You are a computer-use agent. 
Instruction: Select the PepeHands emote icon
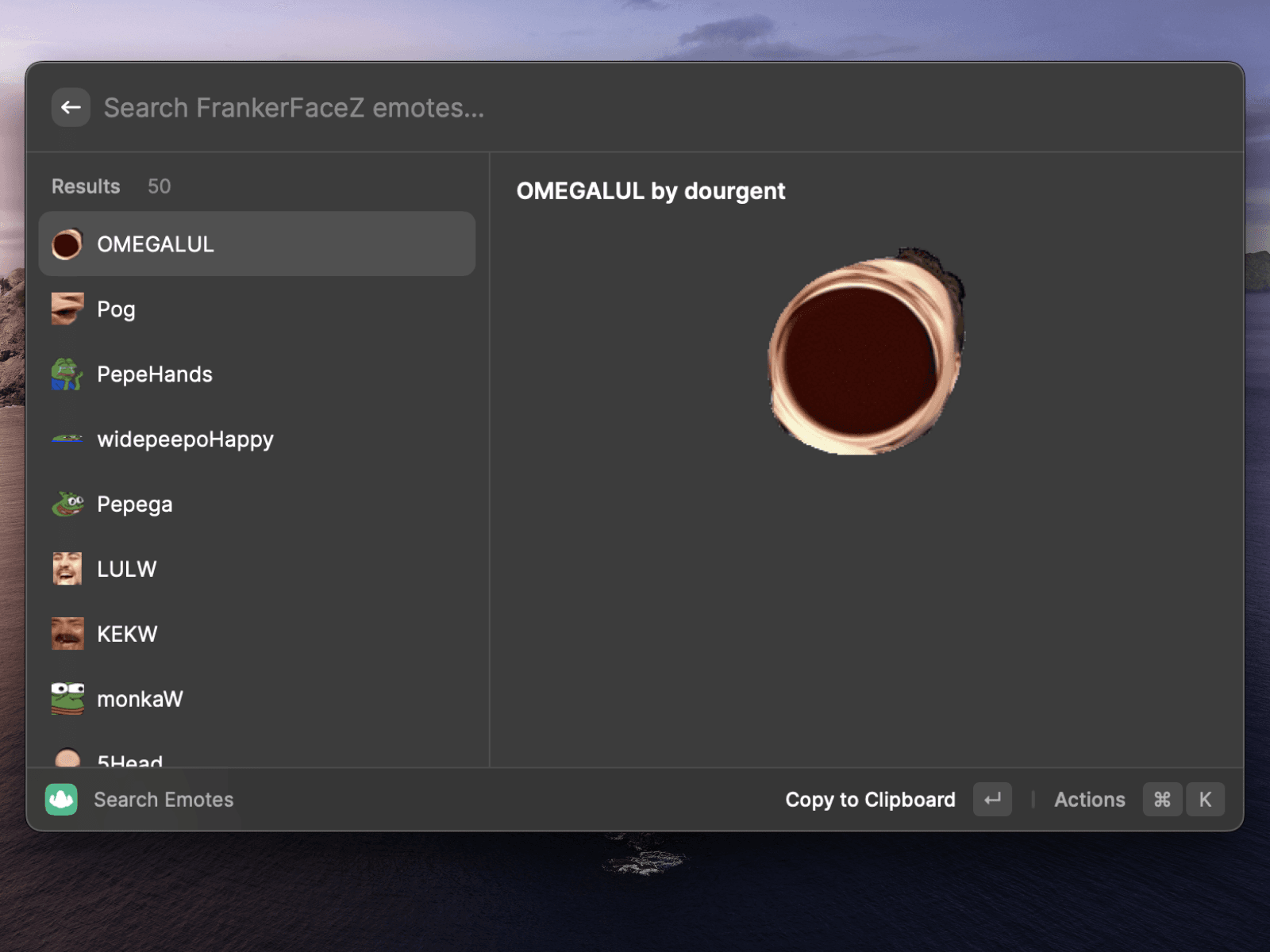(67, 374)
